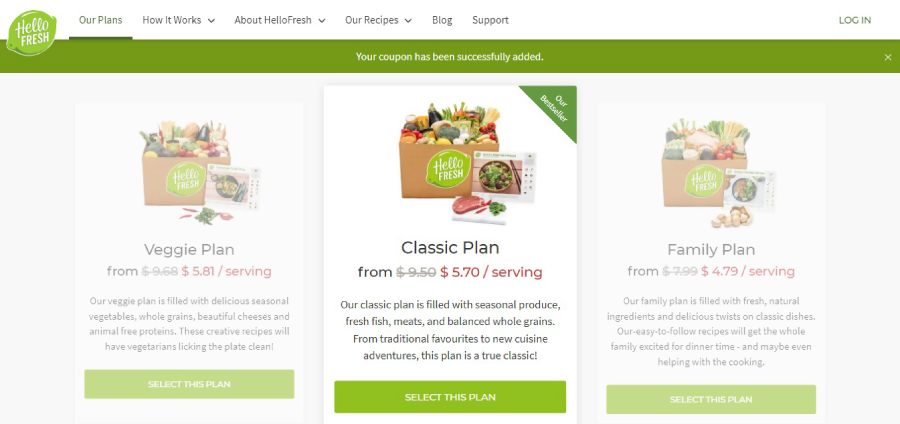This screenshot has height=424, width=900.
Task: Click the Veggie Plan box image
Action: [200, 172]
